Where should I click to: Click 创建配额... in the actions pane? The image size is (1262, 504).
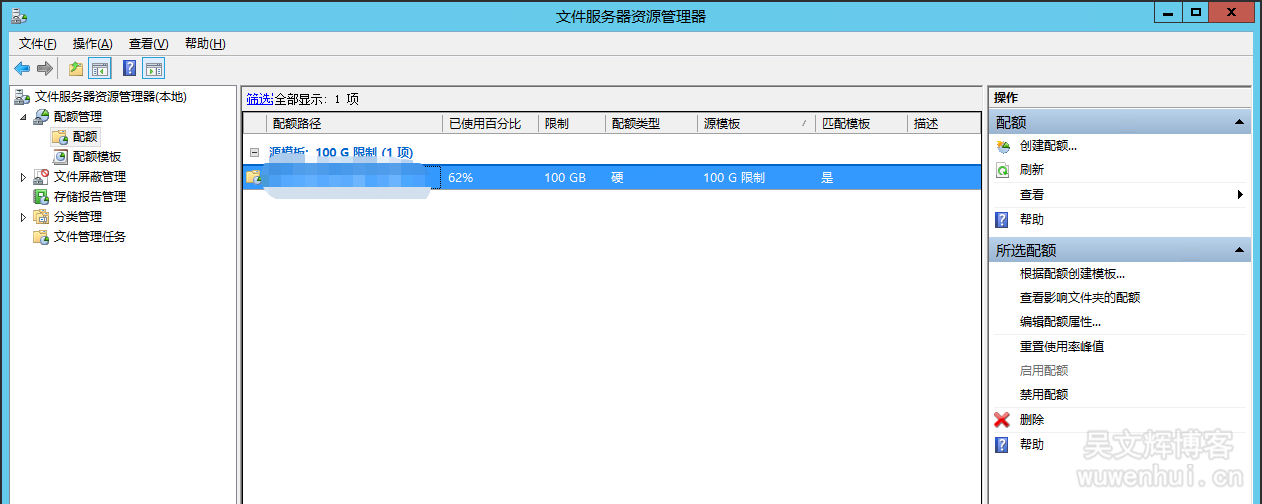pyautogui.click(x=1047, y=146)
